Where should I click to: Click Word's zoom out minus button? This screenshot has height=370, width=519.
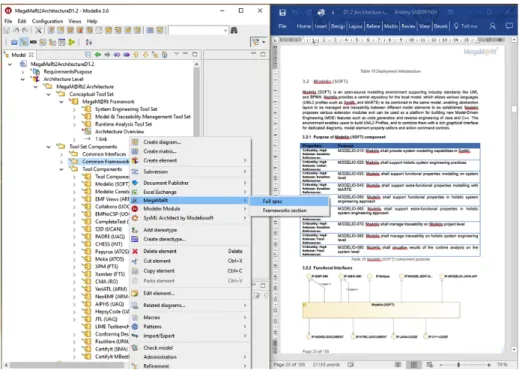click(x=441, y=365)
